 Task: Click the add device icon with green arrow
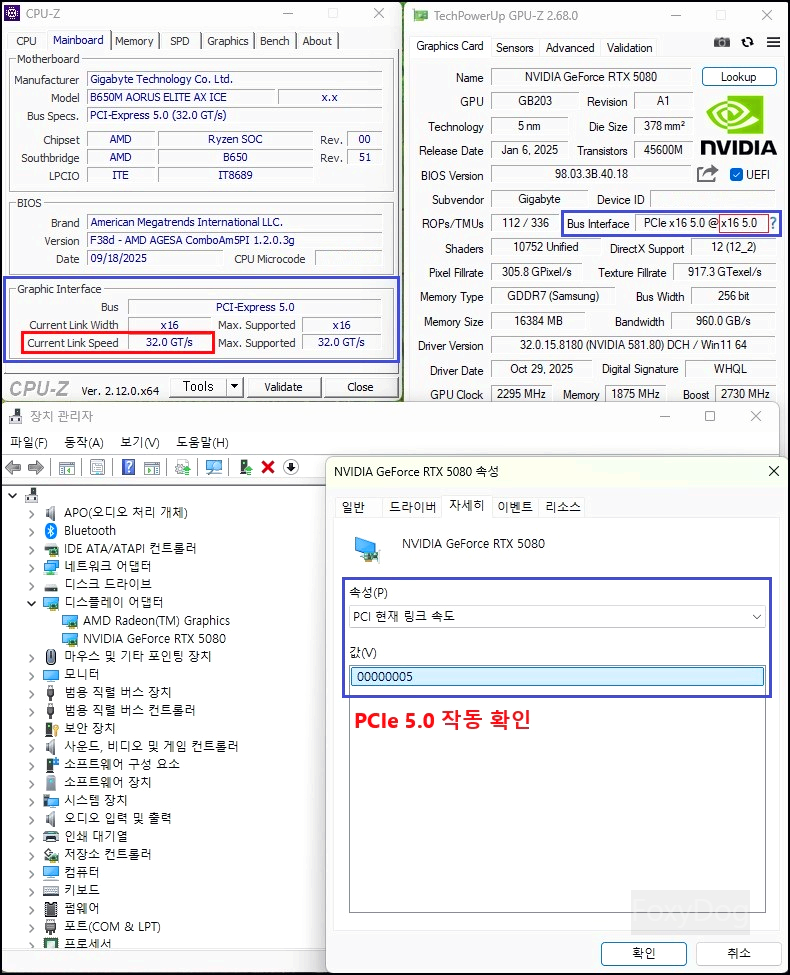pyautogui.click(x=246, y=467)
